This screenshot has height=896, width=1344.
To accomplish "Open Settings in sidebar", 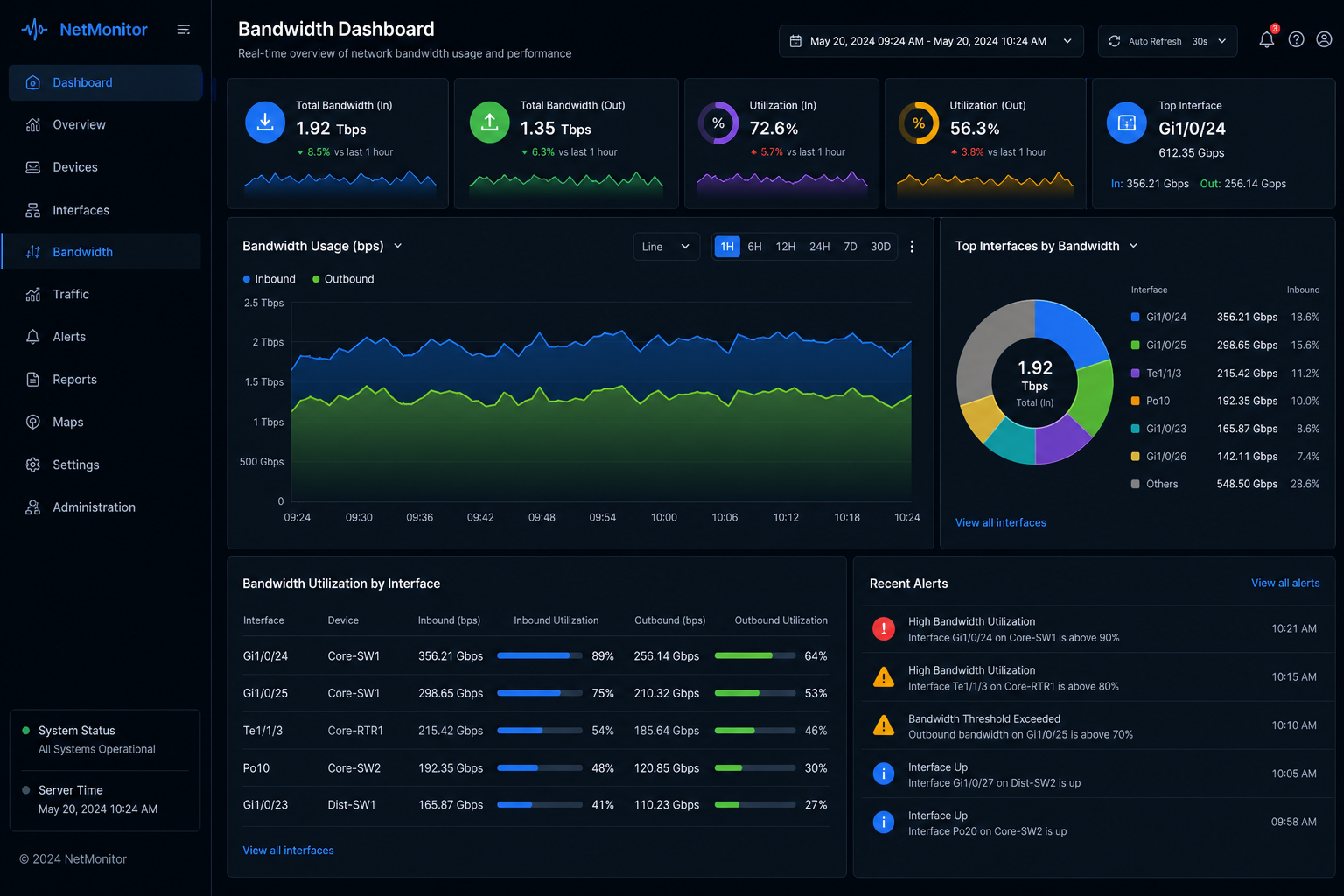I will click(x=105, y=465).
